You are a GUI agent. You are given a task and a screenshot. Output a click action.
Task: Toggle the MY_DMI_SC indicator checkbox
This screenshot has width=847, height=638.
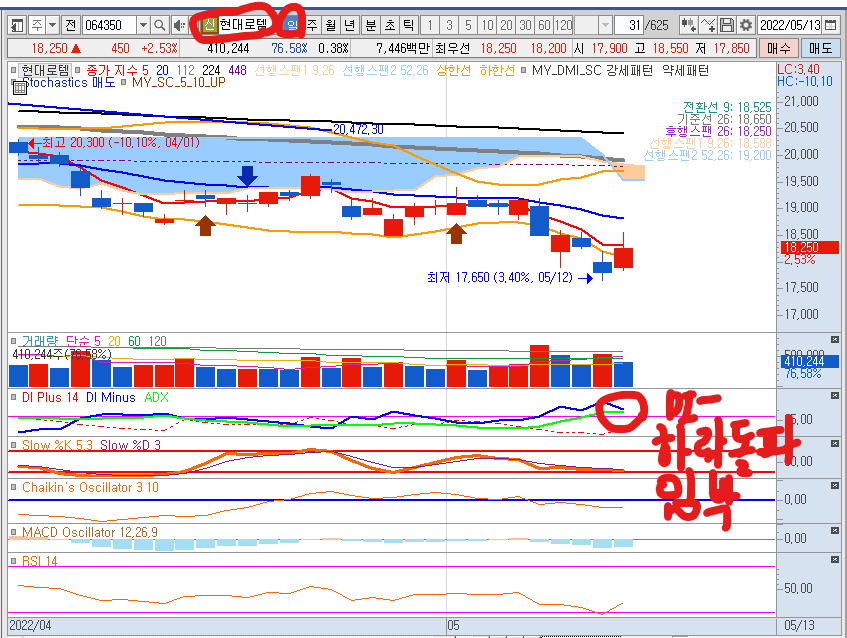pyautogui.click(x=523, y=70)
